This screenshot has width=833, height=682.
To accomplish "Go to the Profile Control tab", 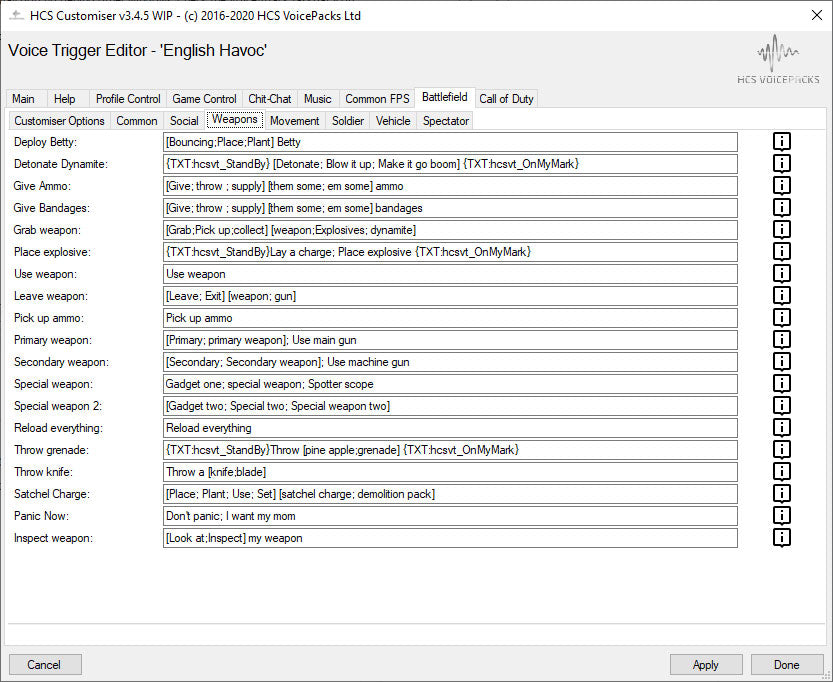I will (x=128, y=99).
